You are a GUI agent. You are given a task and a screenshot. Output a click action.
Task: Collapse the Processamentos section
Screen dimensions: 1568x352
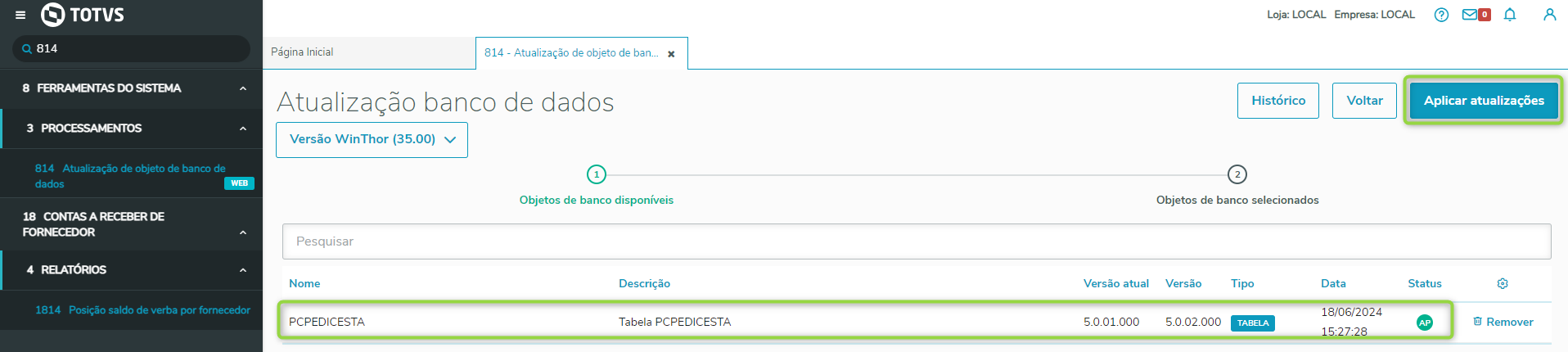(243, 129)
